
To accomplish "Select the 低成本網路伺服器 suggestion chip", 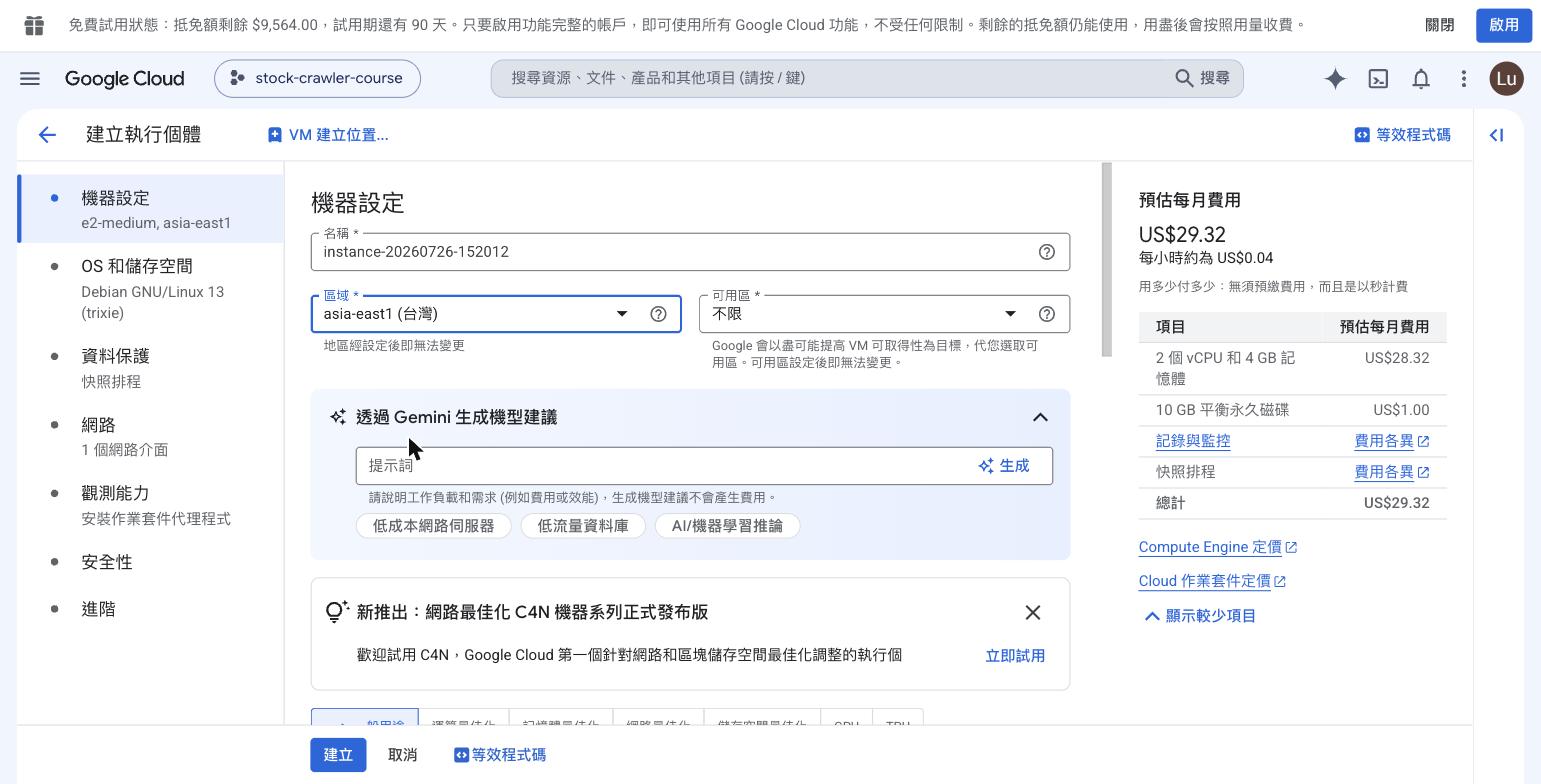I will 433,526.
